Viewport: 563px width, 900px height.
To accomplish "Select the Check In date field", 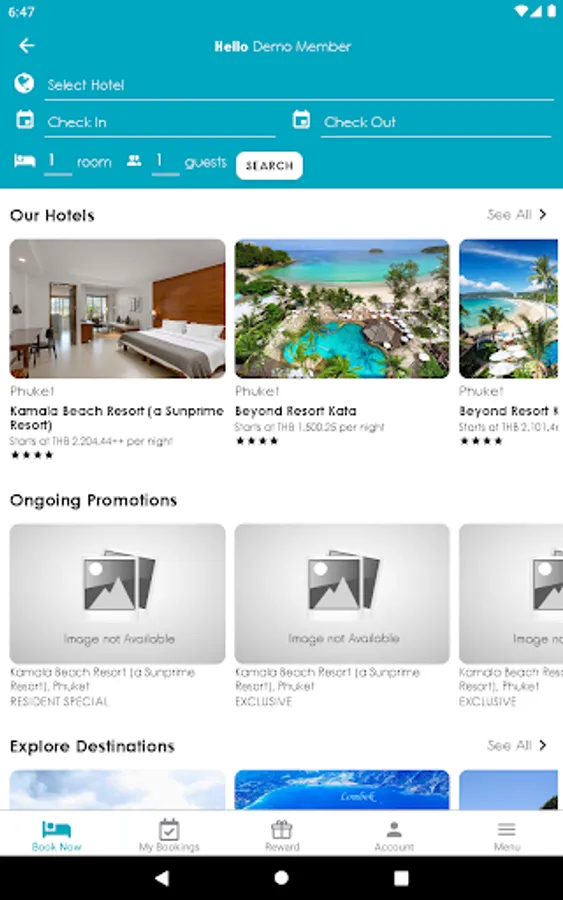I will pyautogui.click(x=160, y=122).
